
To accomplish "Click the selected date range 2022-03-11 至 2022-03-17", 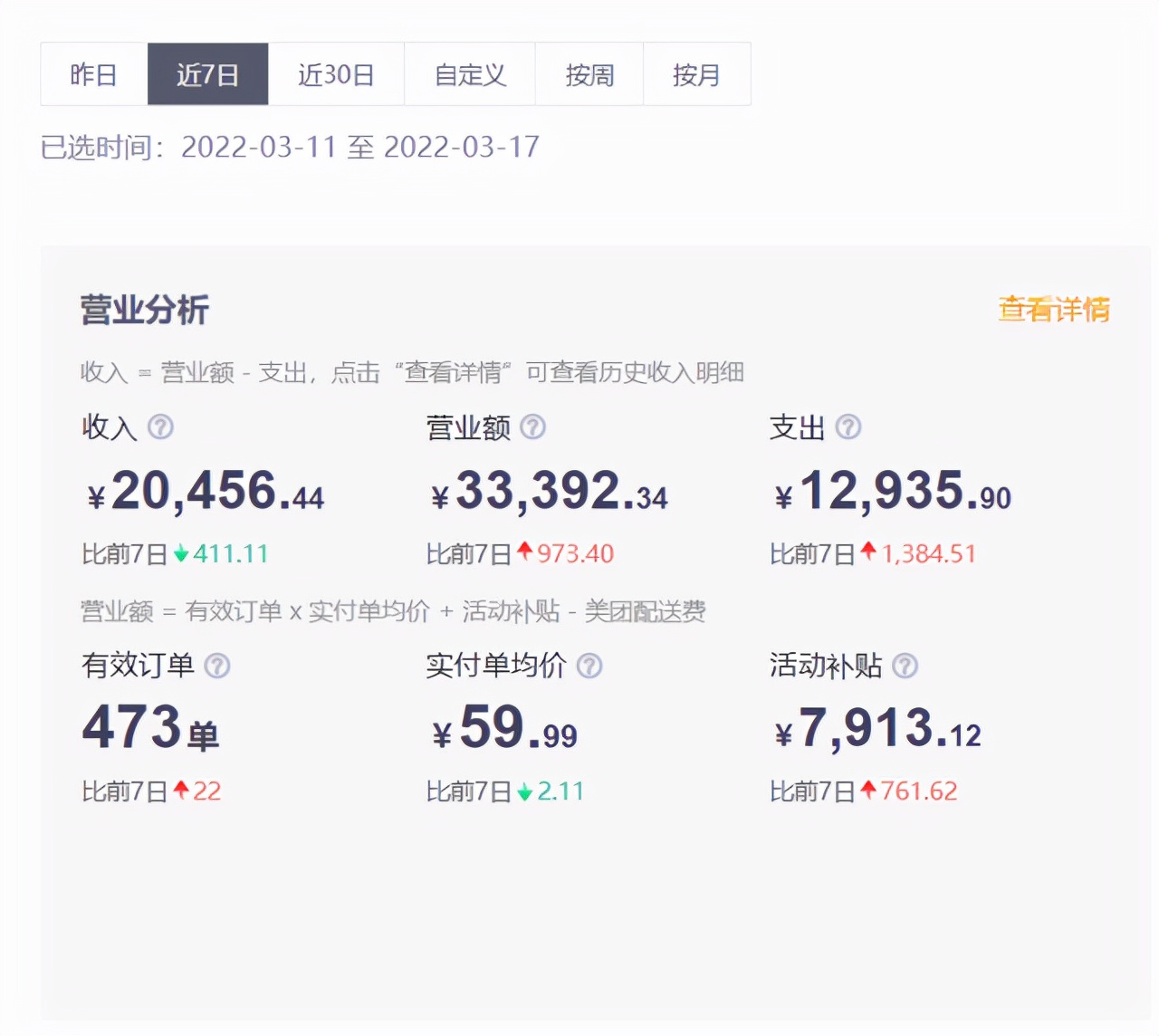I will coord(360,147).
